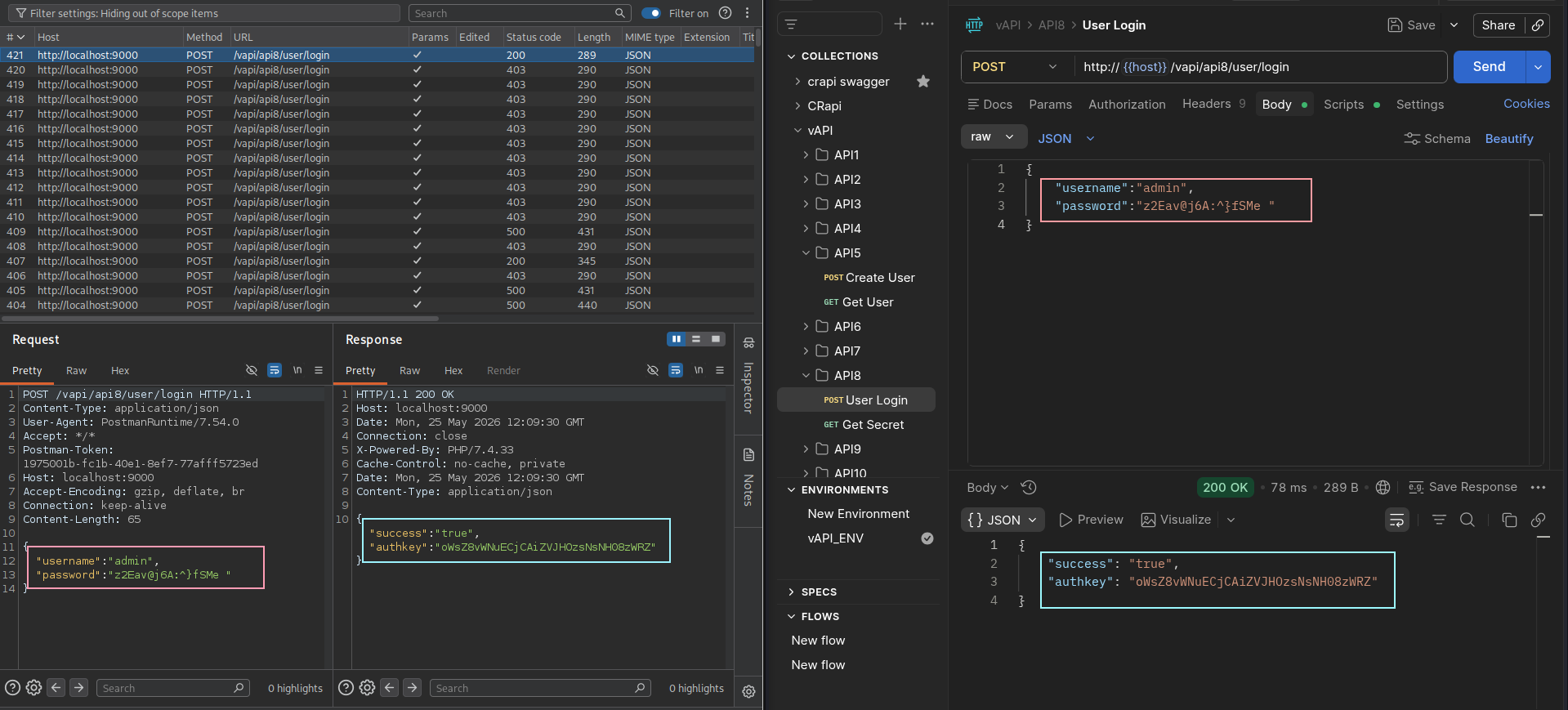Open the Response panel hamburger menu

click(720, 370)
